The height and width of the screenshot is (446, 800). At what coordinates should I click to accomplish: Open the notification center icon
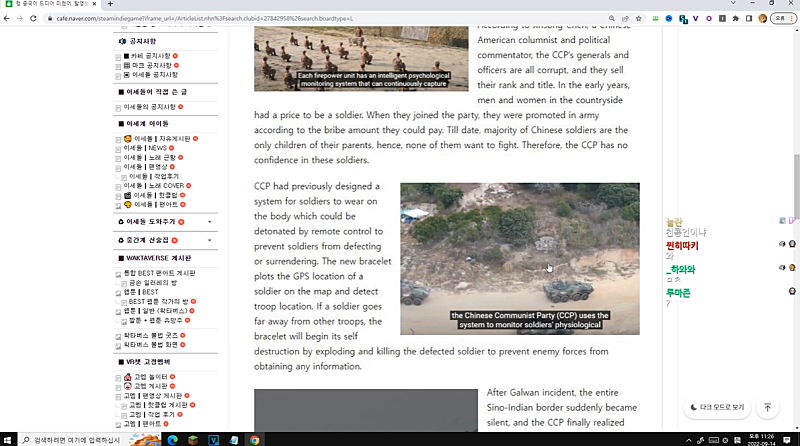[x=787, y=440]
